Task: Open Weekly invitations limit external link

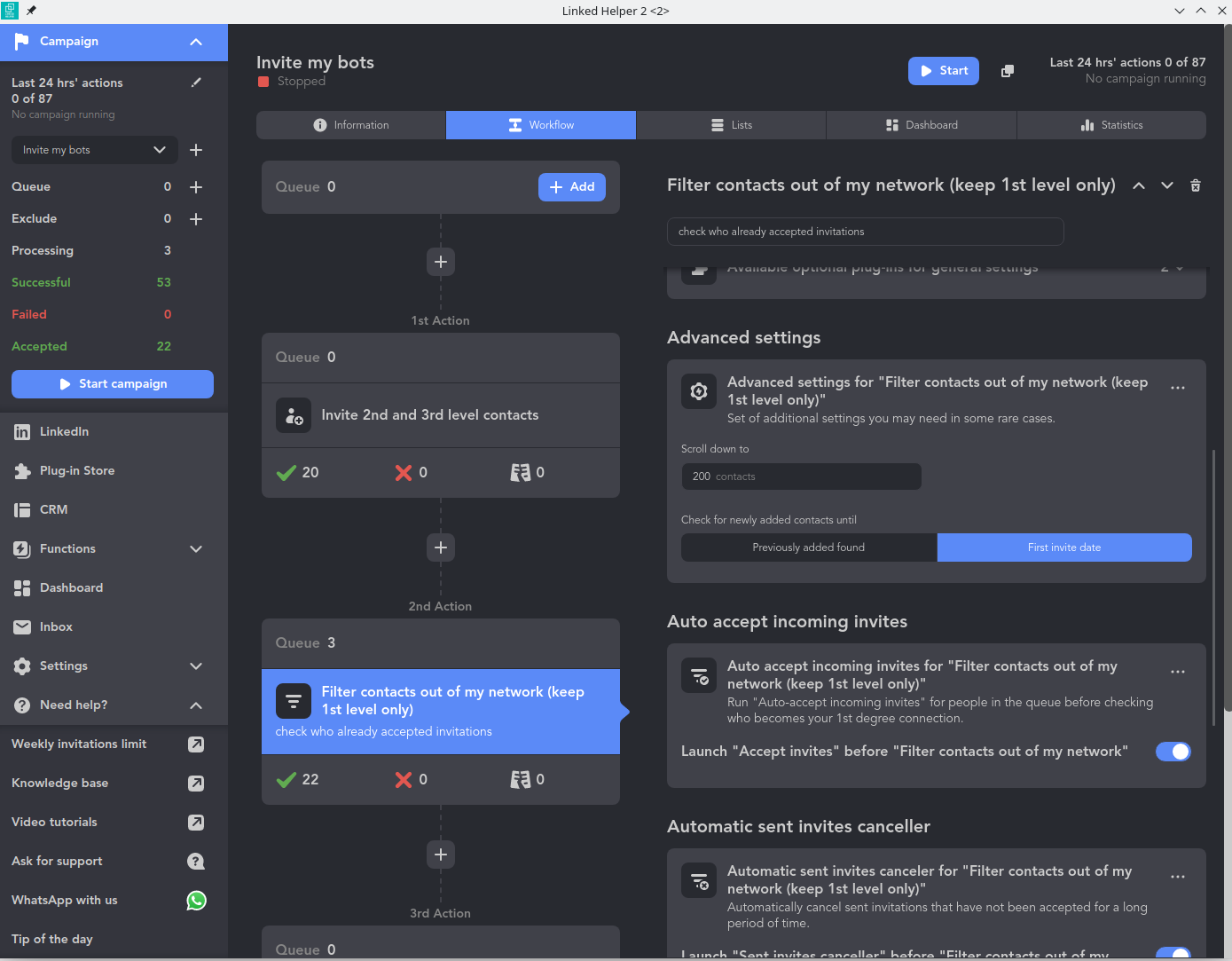Action: point(196,744)
